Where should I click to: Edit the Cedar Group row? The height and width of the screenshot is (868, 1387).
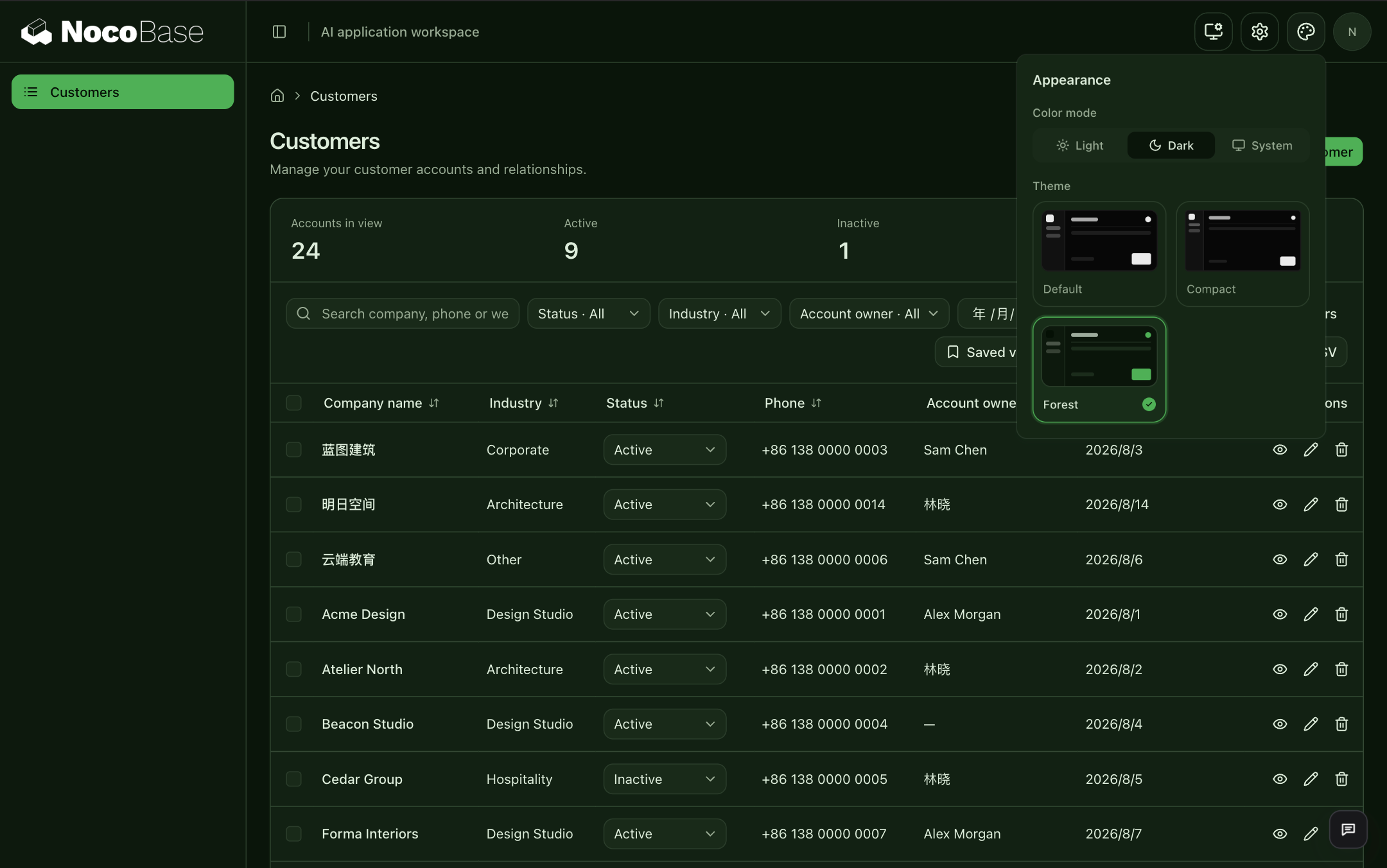(1311, 779)
